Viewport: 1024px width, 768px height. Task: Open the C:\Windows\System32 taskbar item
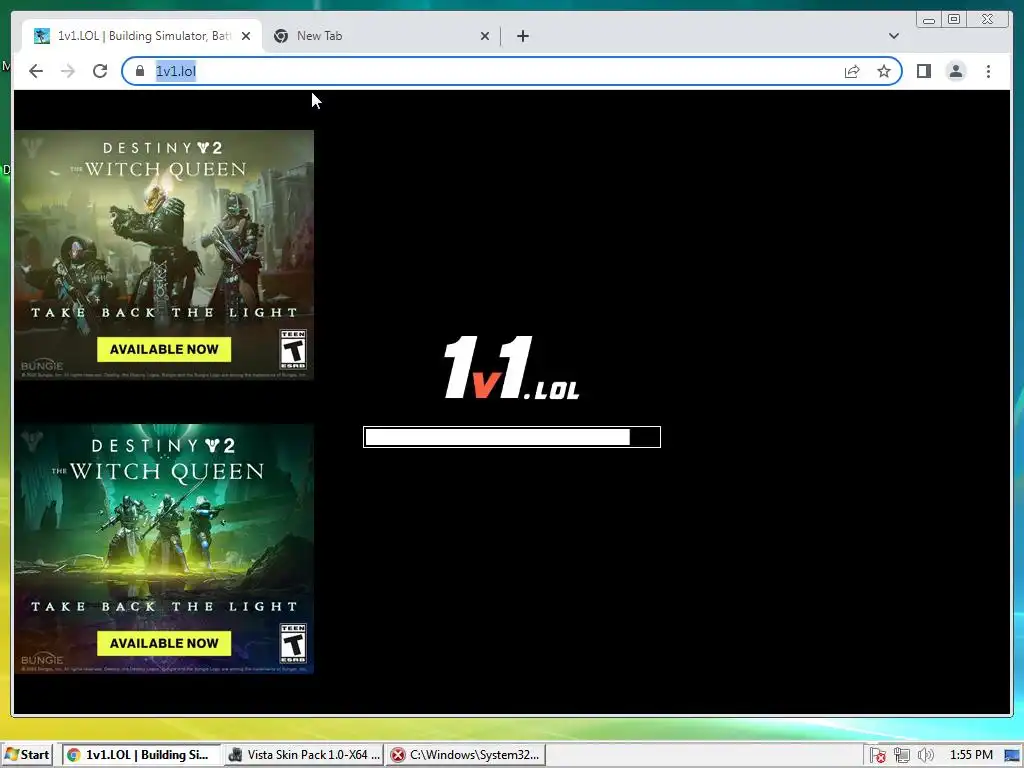466,755
